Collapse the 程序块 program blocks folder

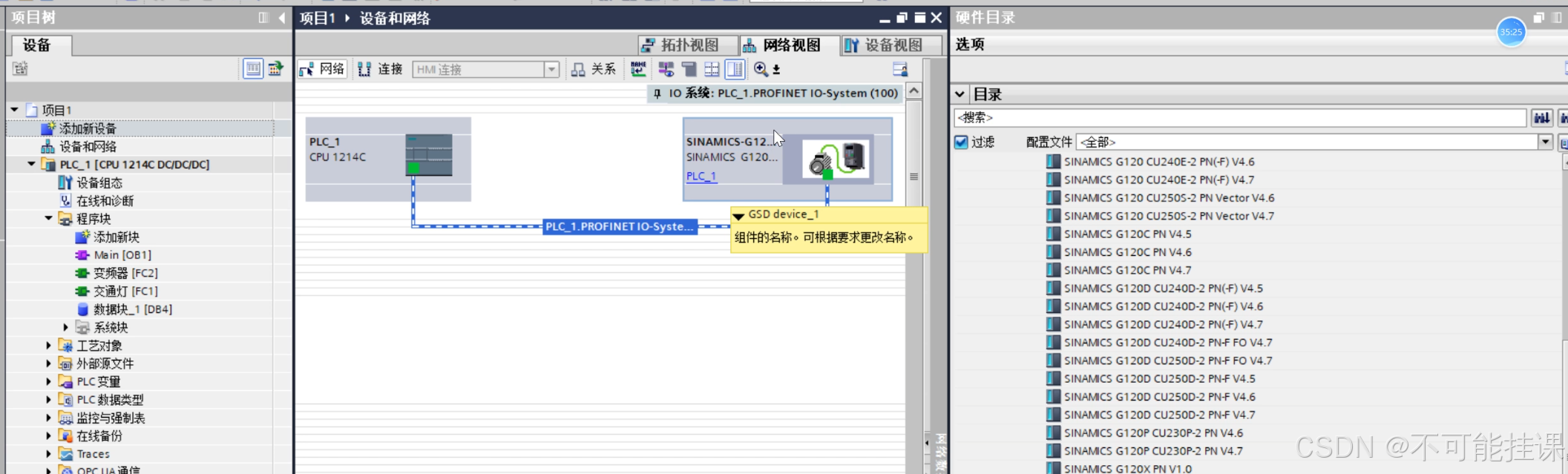(48, 218)
